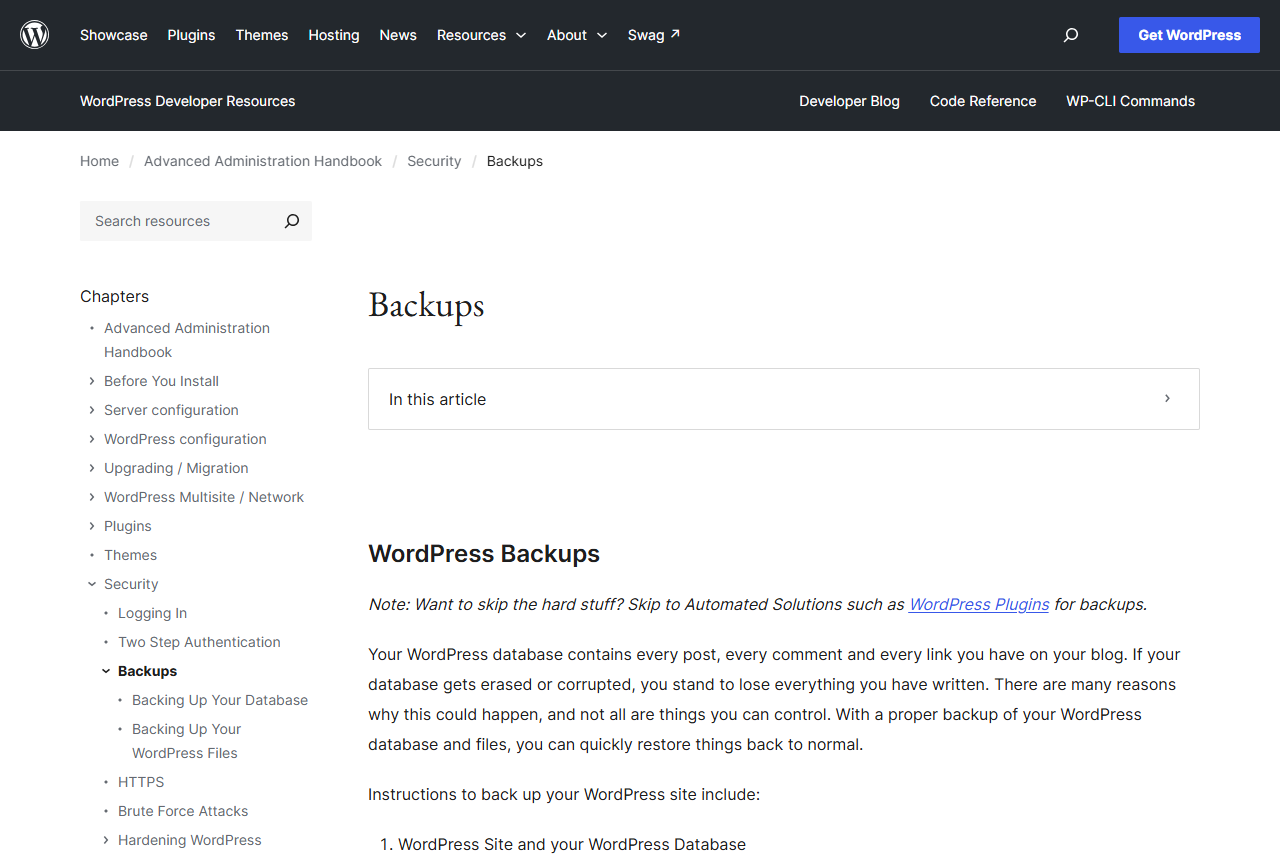The height and width of the screenshot is (860, 1280).
Task: Jump to Backing Up Your Database
Action: (x=220, y=700)
